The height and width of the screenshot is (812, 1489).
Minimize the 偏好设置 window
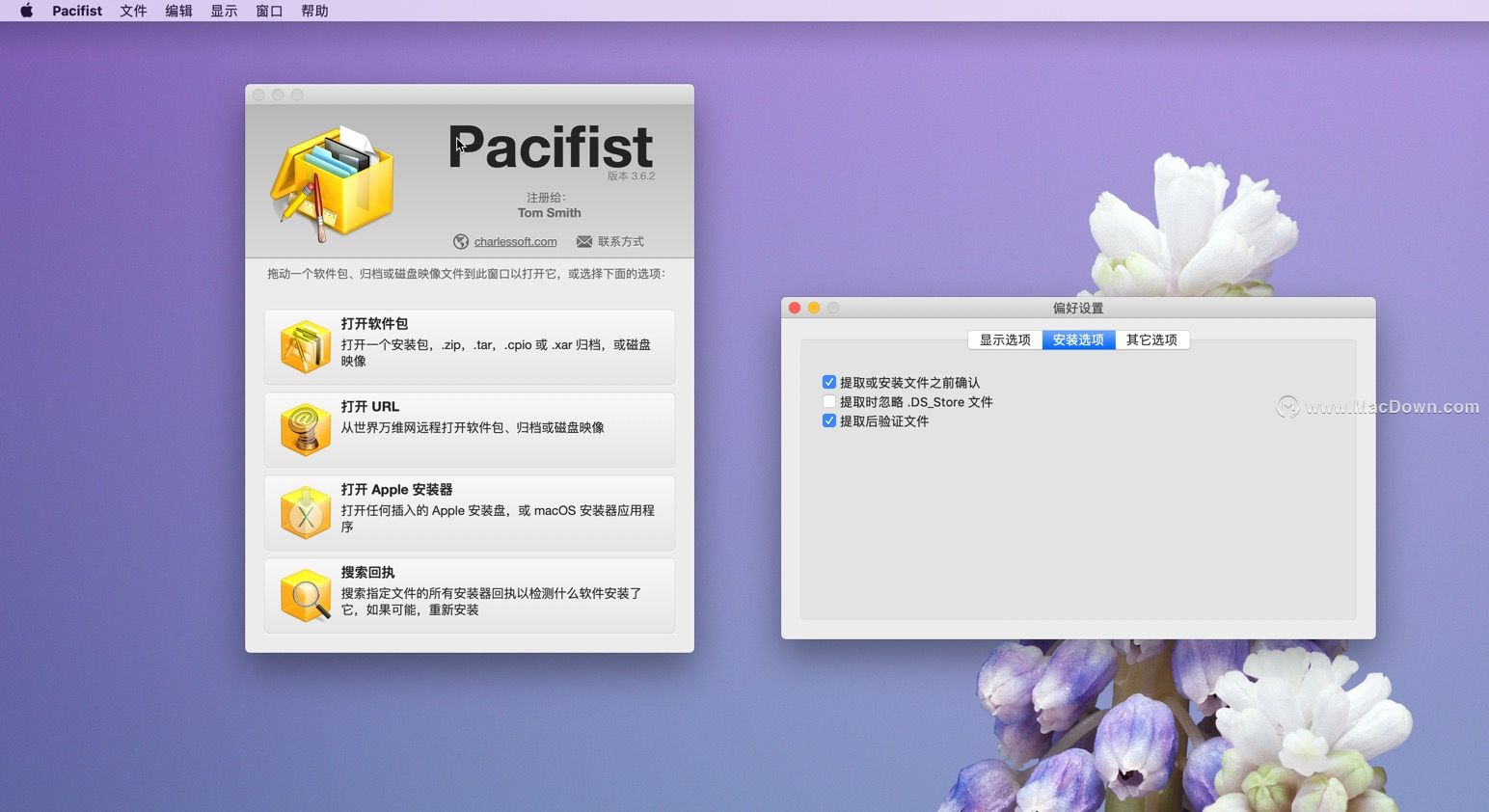(x=814, y=308)
